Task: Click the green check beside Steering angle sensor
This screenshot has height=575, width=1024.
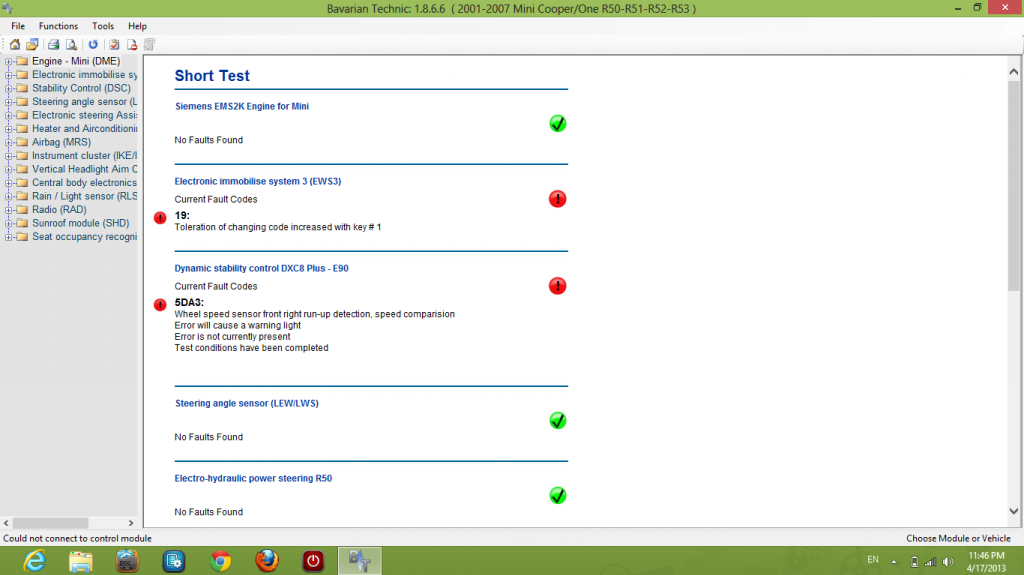Action: (x=558, y=420)
